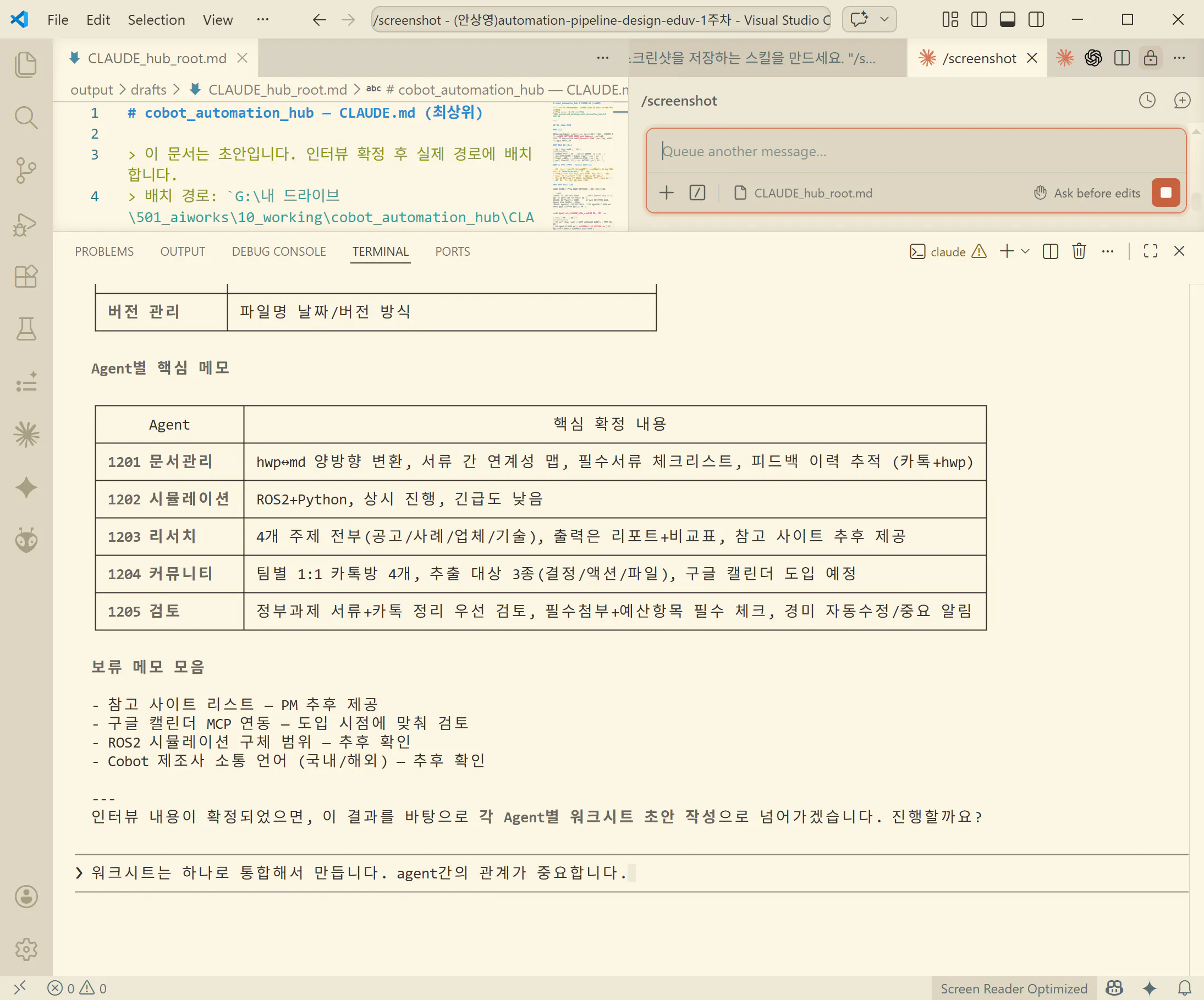Click the Claude Code starburst sidebar icon
This screenshot has height=1000, width=1204.
tap(26, 435)
